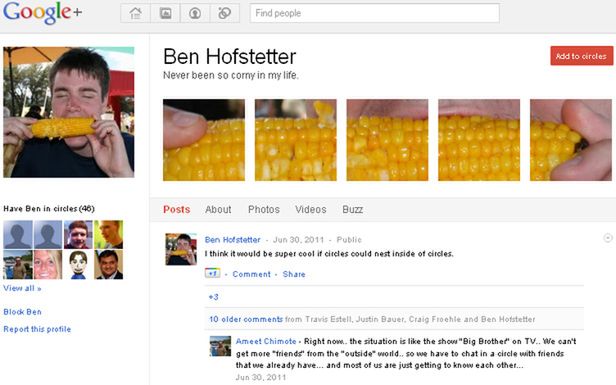Image resolution: width=616 pixels, height=385 pixels.
Task: Click blonde woman avatar in circles
Action: click(48, 265)
